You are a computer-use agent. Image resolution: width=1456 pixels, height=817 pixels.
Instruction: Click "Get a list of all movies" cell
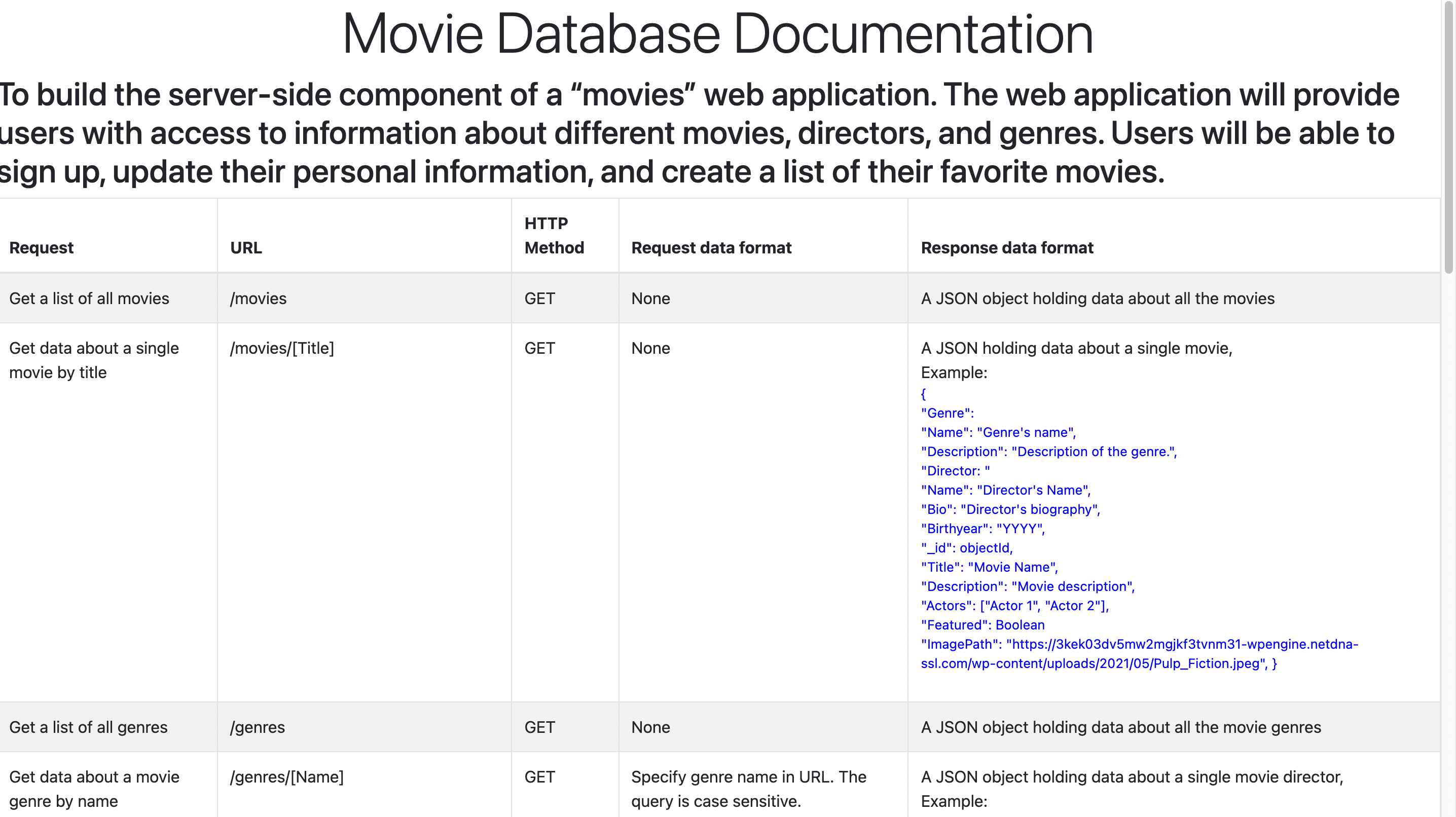89,299
